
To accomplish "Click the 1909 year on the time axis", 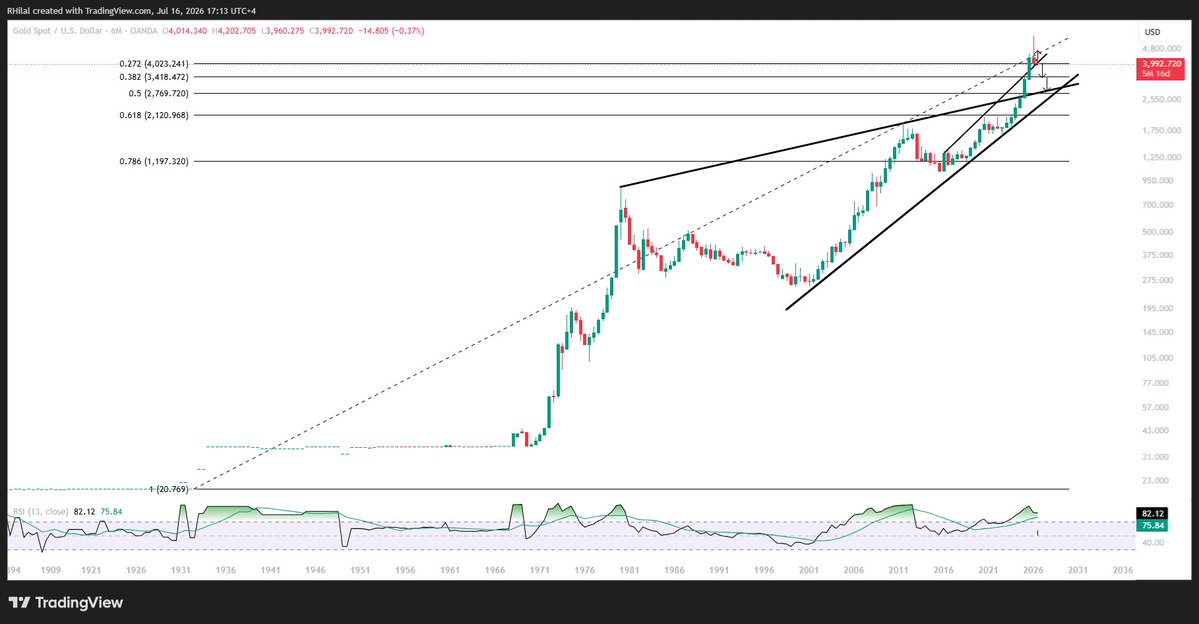I will coord(51,570).
